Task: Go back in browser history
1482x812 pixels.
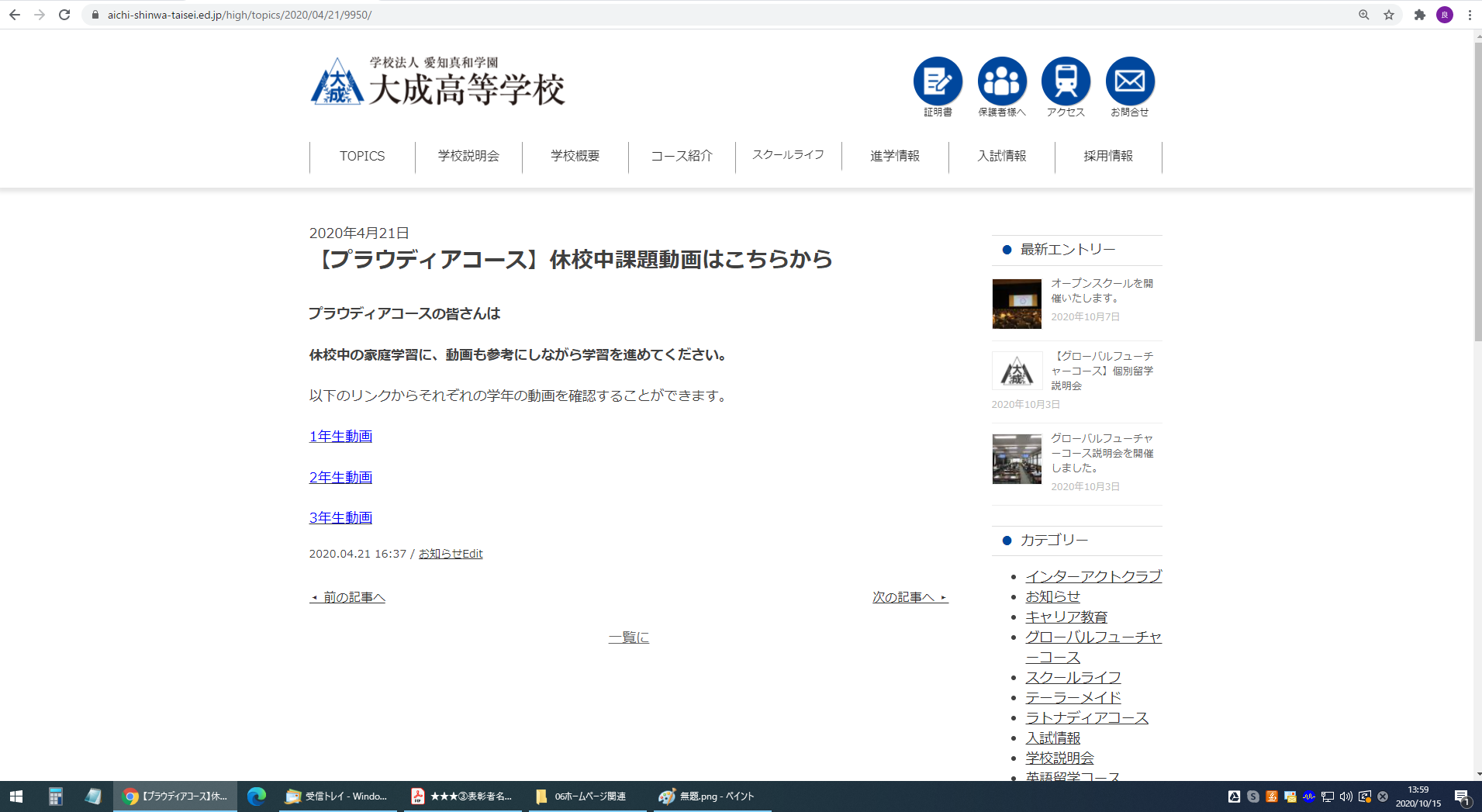Action: [x=15, y=15]
